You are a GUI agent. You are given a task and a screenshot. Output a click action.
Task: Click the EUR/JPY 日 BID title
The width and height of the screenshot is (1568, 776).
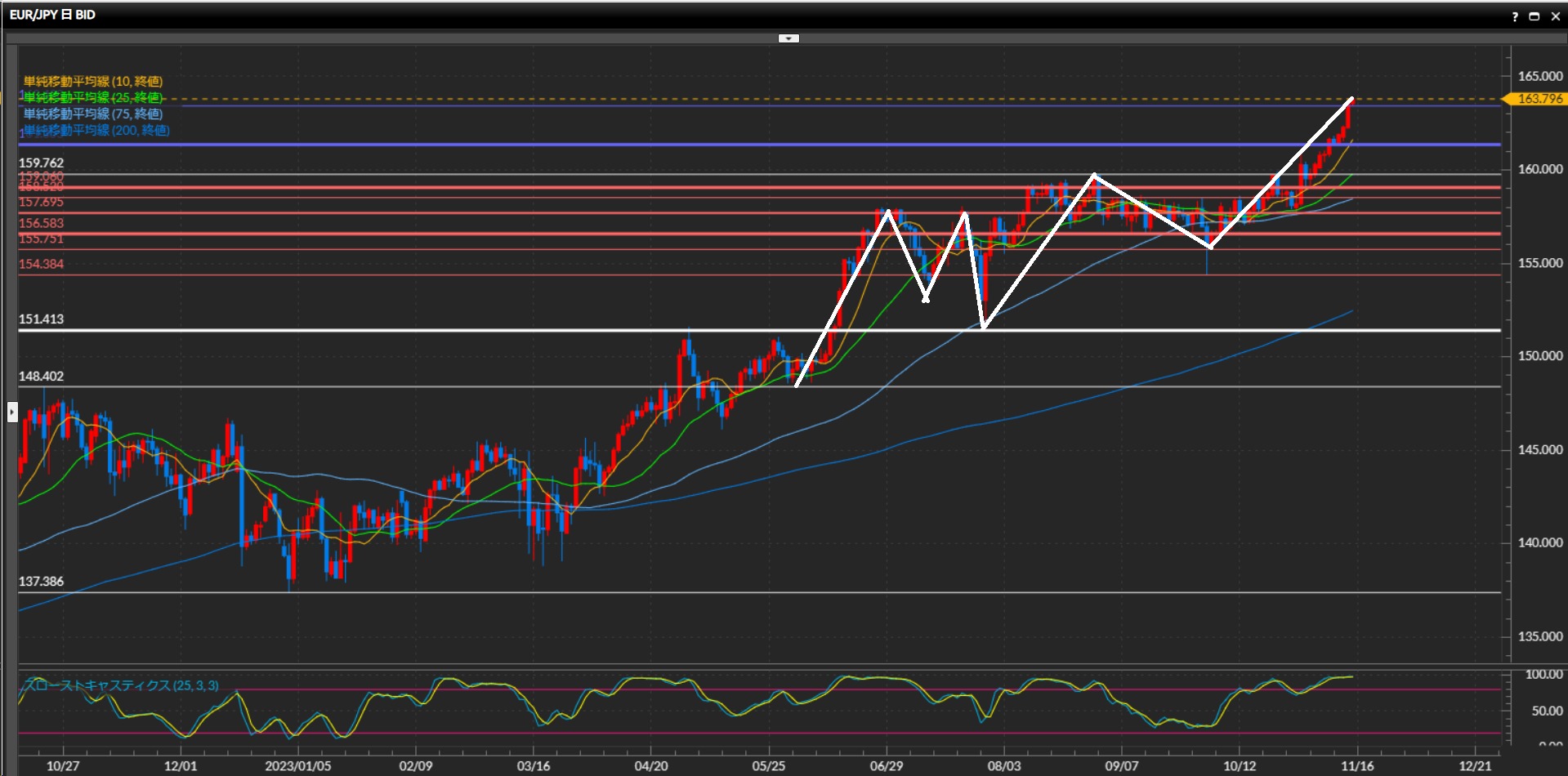click(x=52, y=15)
